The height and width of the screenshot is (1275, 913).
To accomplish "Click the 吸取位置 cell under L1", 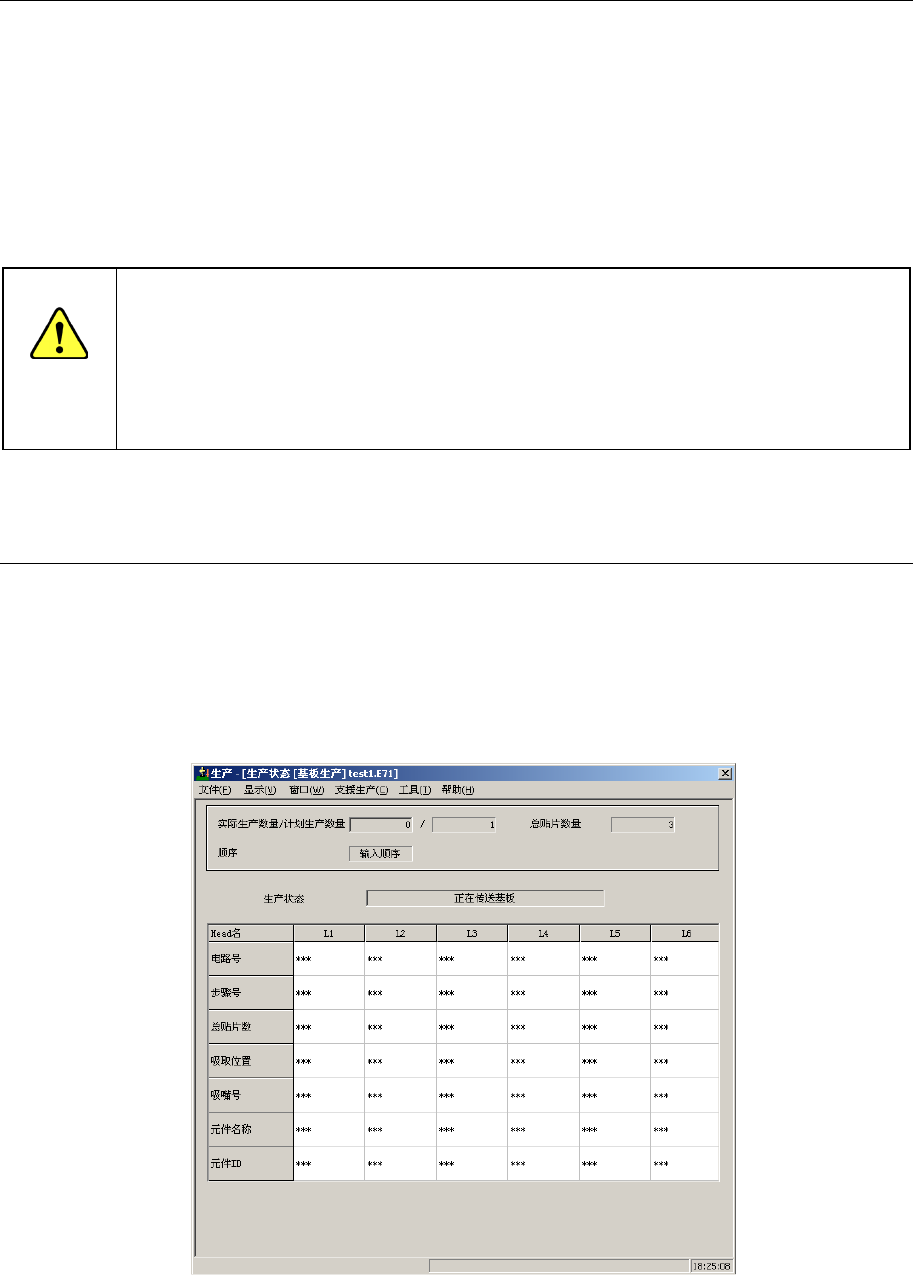I will point(329,1061).
